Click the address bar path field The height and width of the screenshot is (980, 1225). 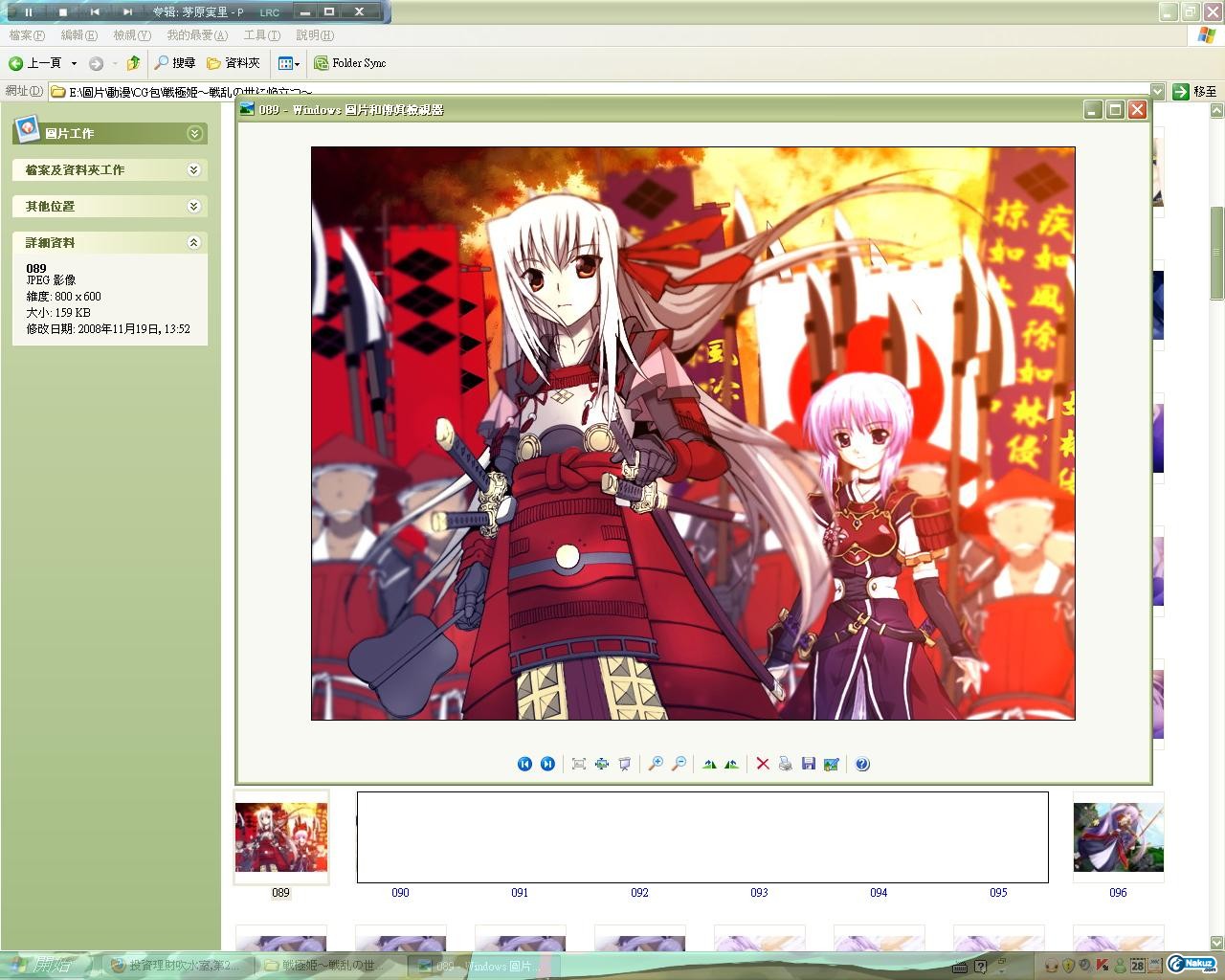(598, 92)
